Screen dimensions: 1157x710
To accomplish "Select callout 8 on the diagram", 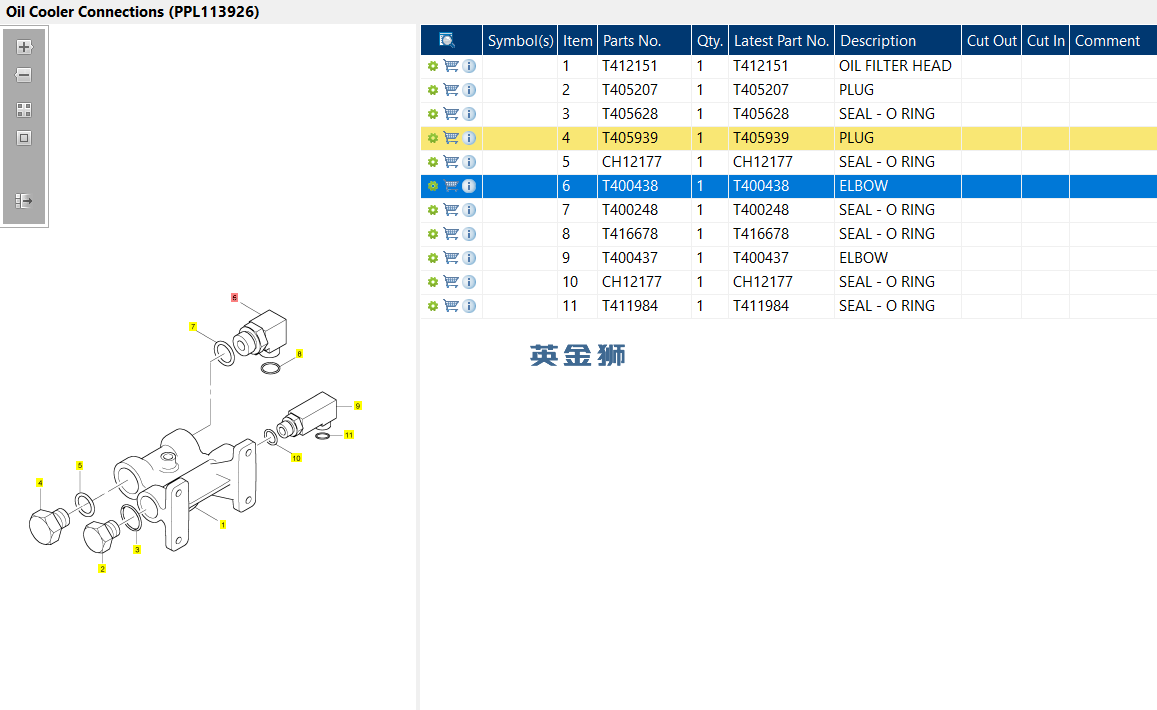I will pos(299,354).
